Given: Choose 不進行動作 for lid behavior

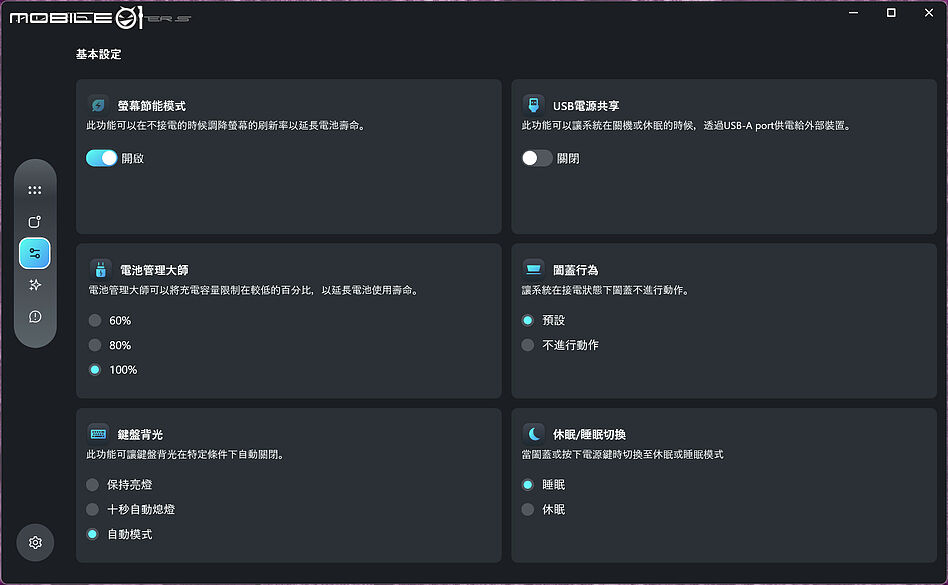Looking at the screenshot, I should tap(528, 345).
